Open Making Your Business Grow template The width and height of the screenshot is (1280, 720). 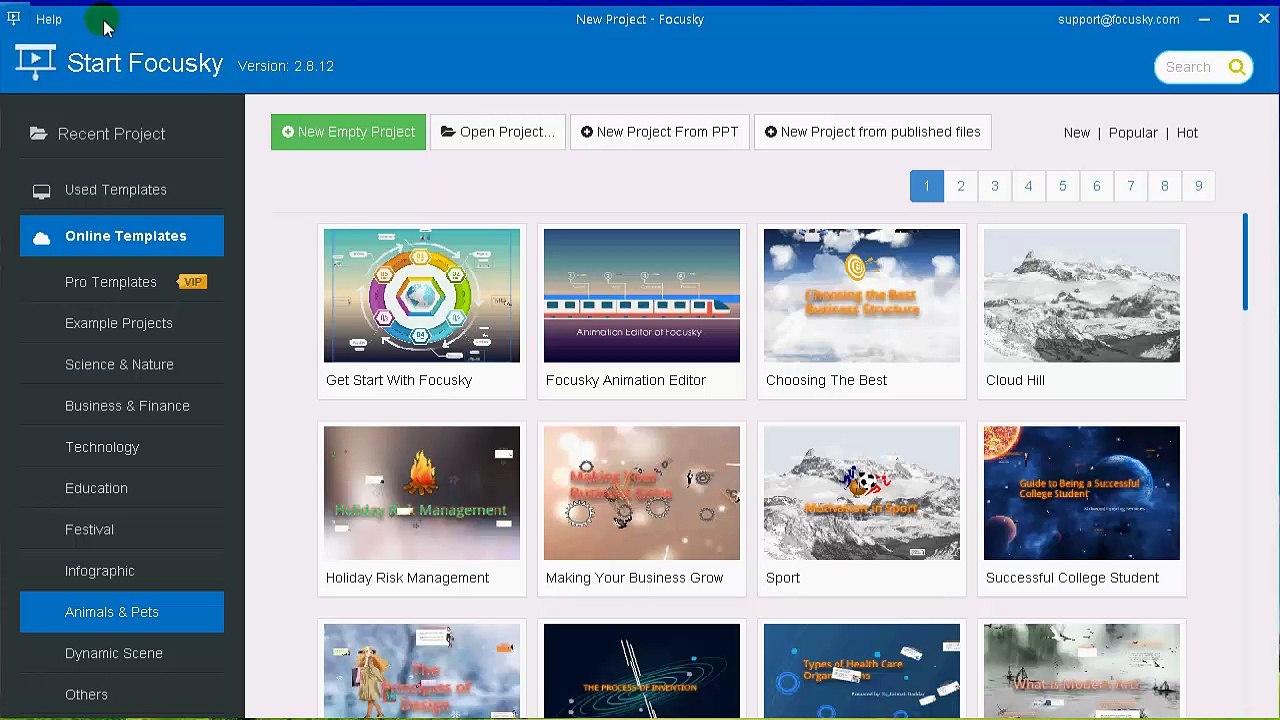[x=642, y=509]
